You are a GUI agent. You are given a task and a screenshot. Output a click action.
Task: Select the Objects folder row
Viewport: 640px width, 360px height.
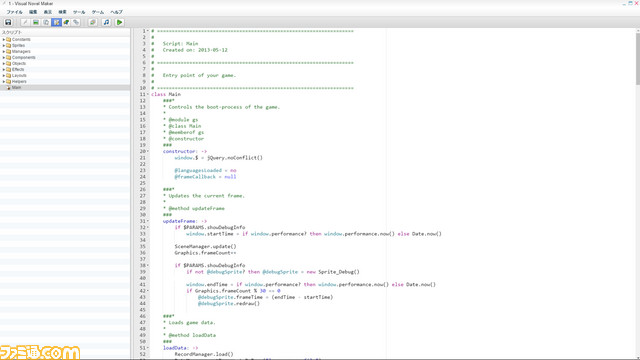pyautogui.click(x=65, y=64)
